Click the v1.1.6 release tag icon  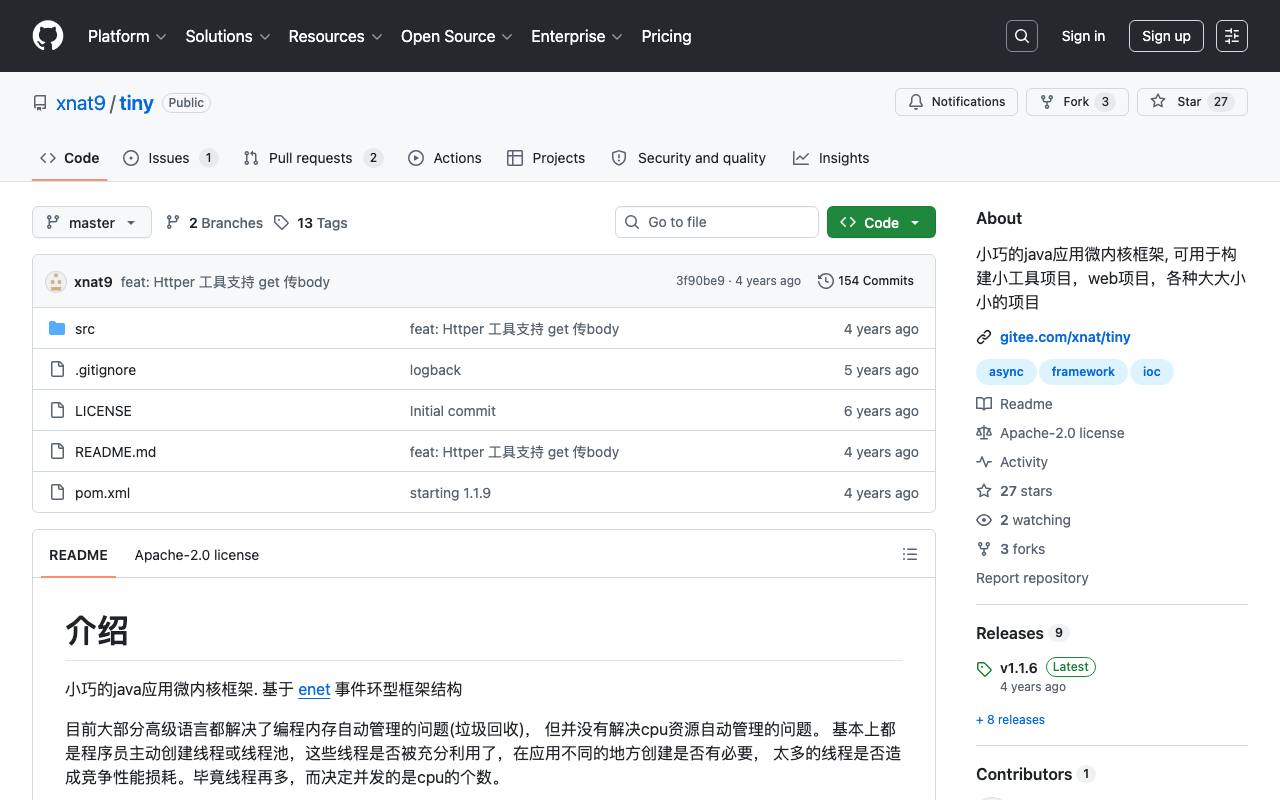coord(984,669)
